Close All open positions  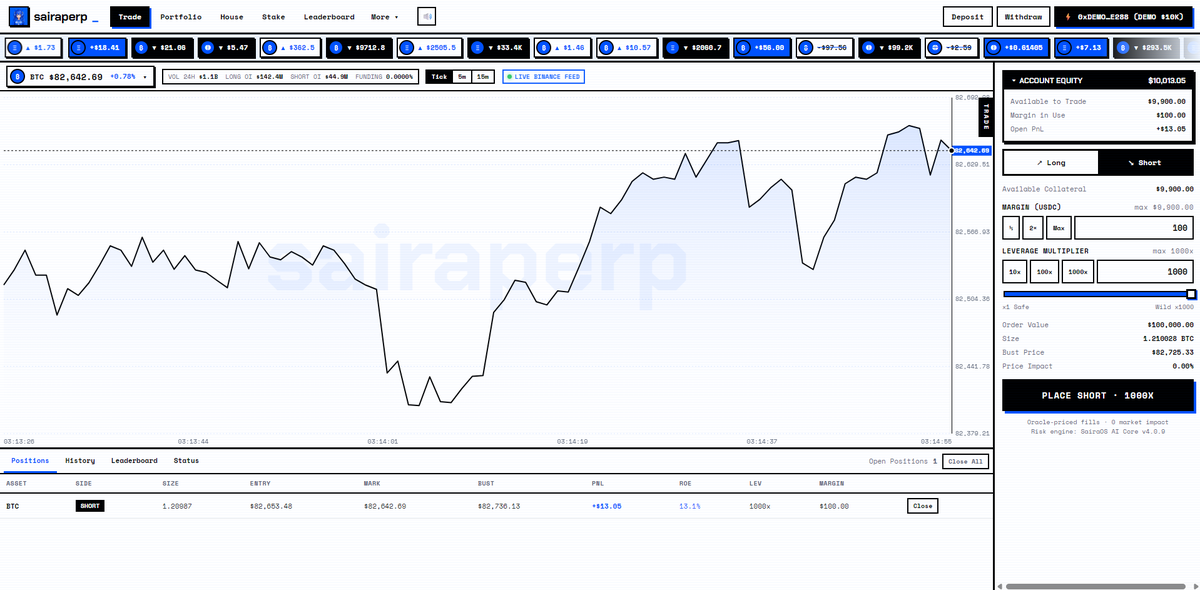(x=965, y=461)
